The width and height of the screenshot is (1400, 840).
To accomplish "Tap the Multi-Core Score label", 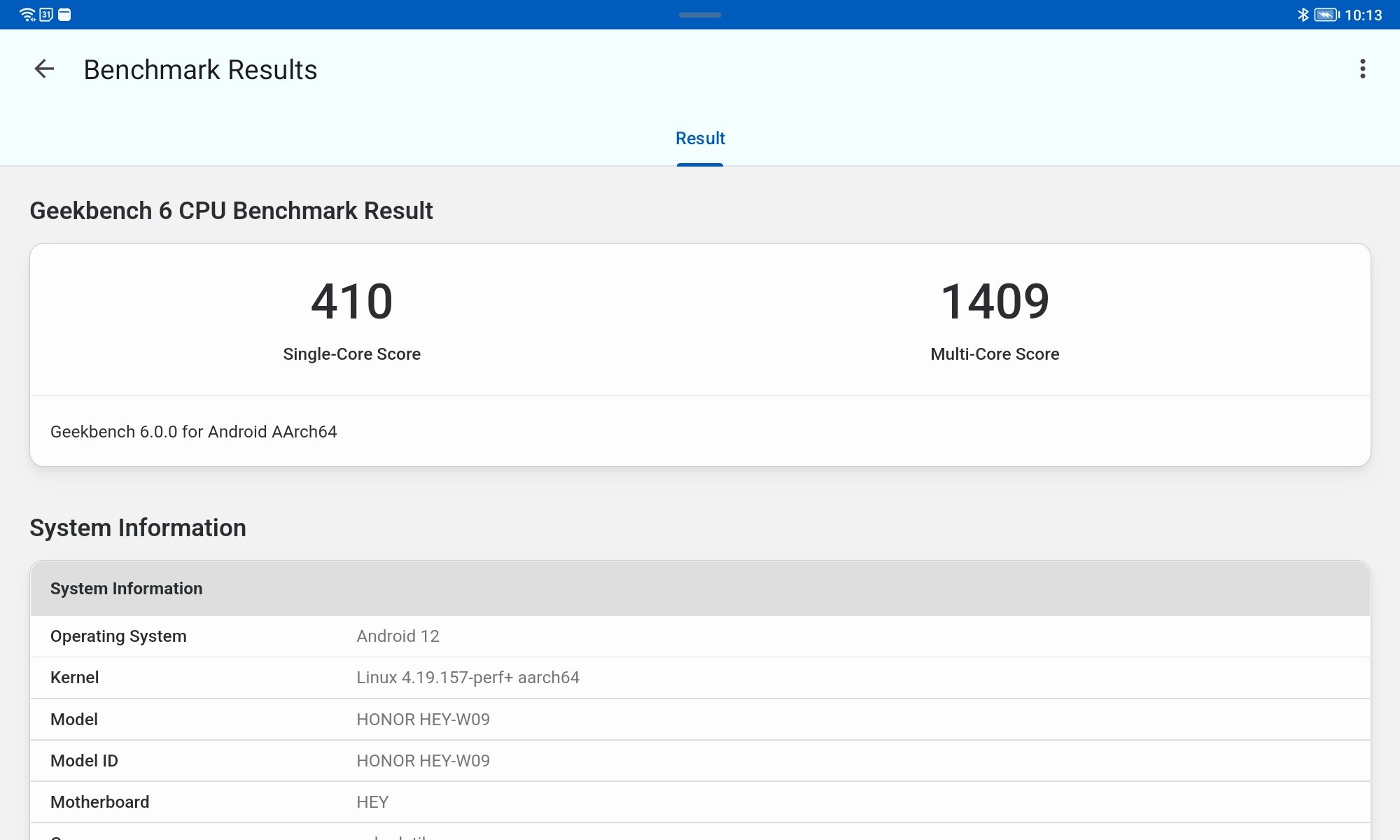I will coord(994,354).
